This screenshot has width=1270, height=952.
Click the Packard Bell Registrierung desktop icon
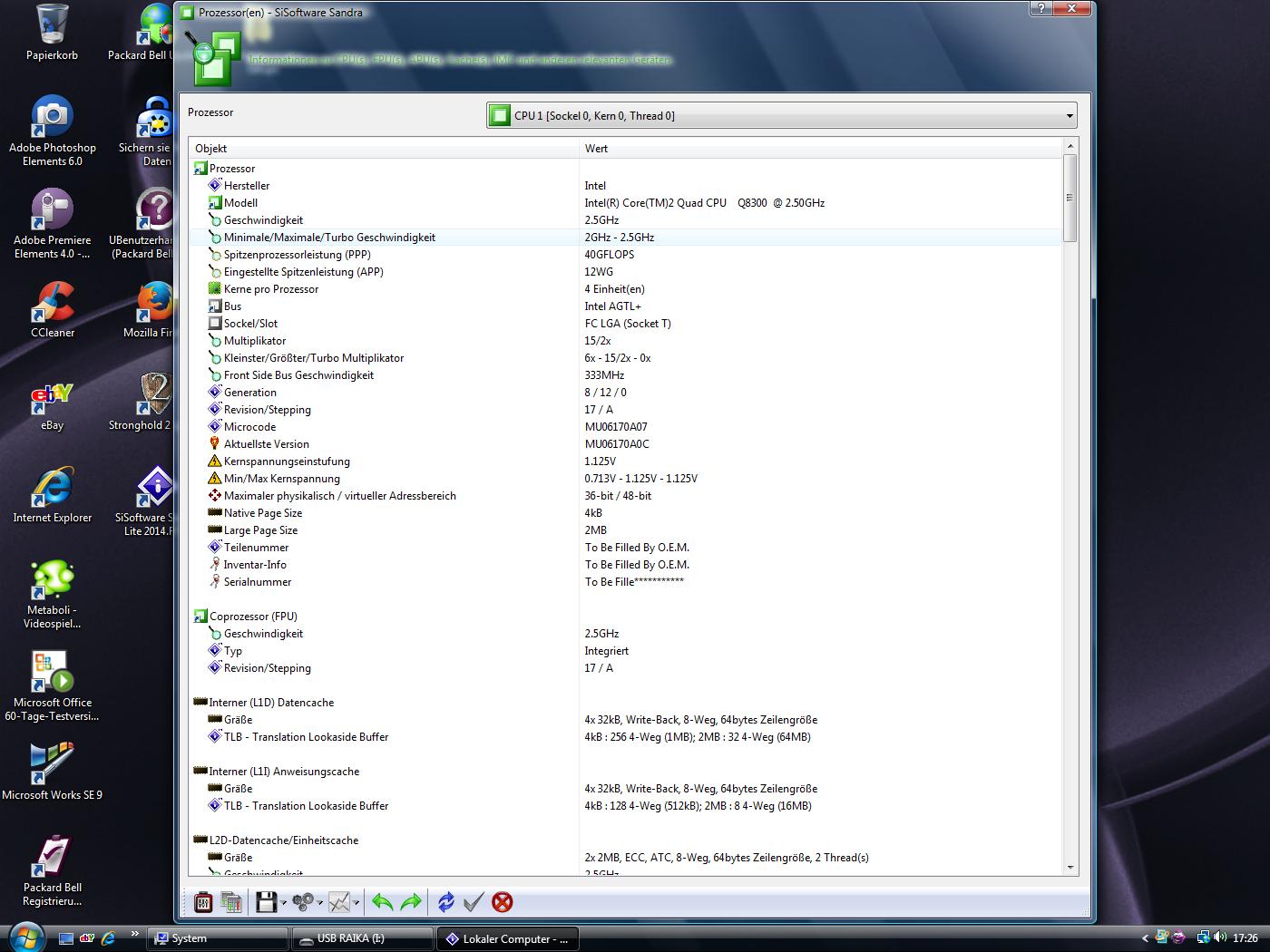pyautogui.click(x=52, y=871)
